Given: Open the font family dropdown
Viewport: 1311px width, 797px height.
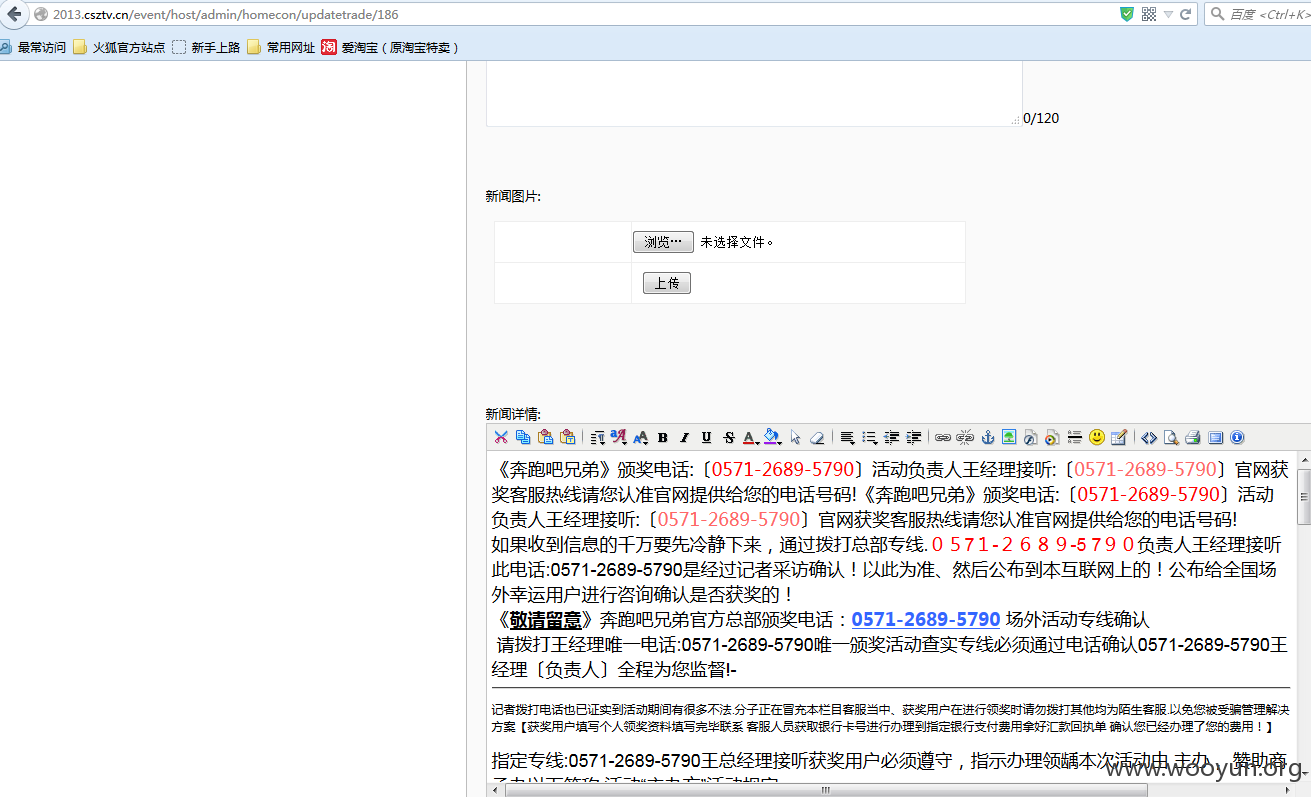Looking at the screenshot, I should pyautogui.click(x=619, y=437).
